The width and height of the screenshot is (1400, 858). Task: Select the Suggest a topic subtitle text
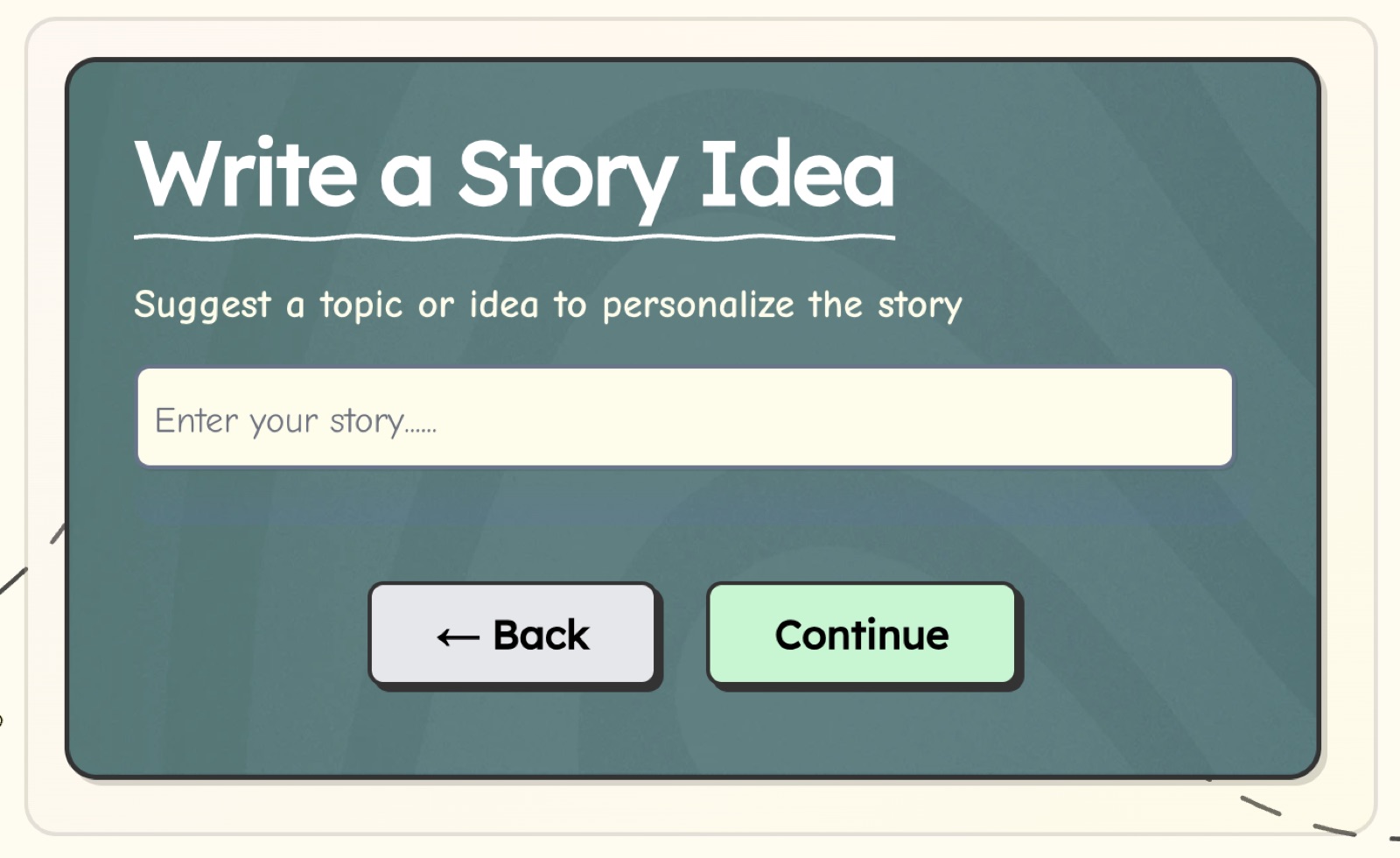(547, 305)
